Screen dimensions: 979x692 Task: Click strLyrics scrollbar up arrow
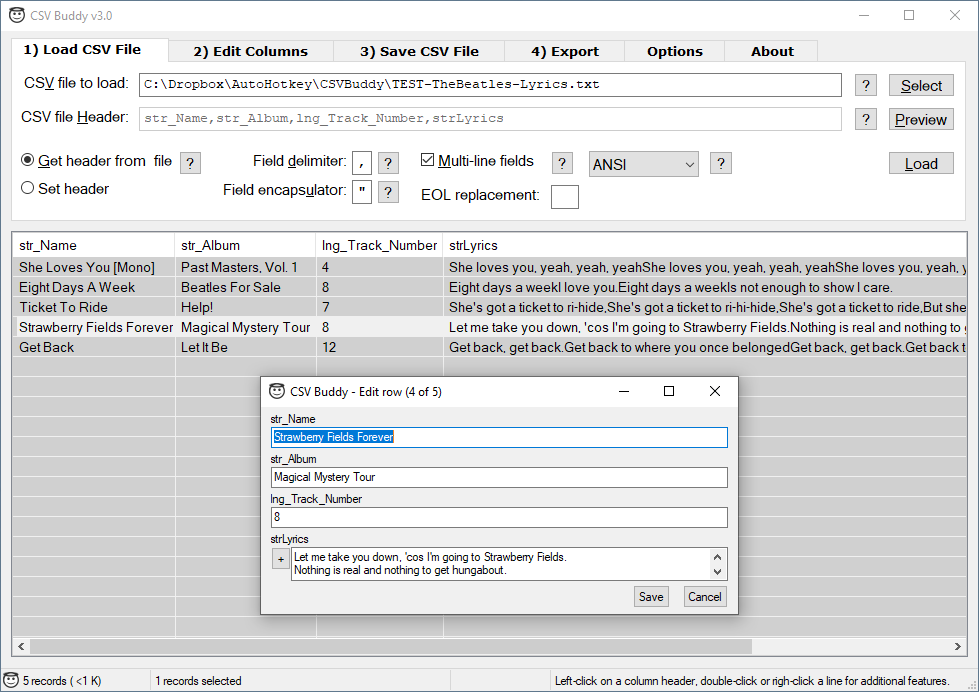point(717,556)
